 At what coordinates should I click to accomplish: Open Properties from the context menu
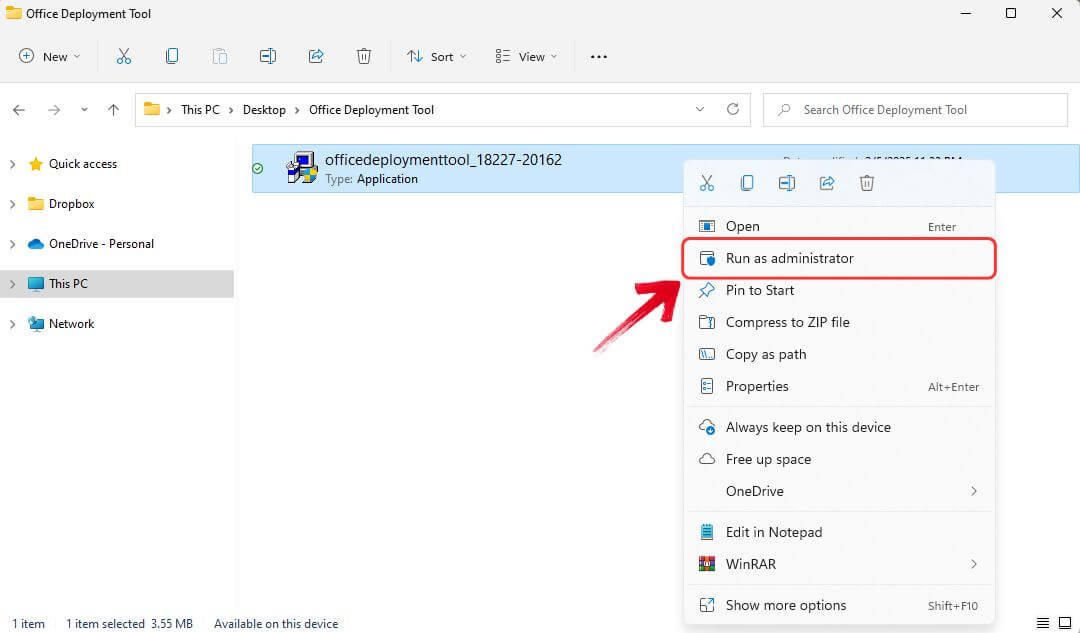click(839, 386)
